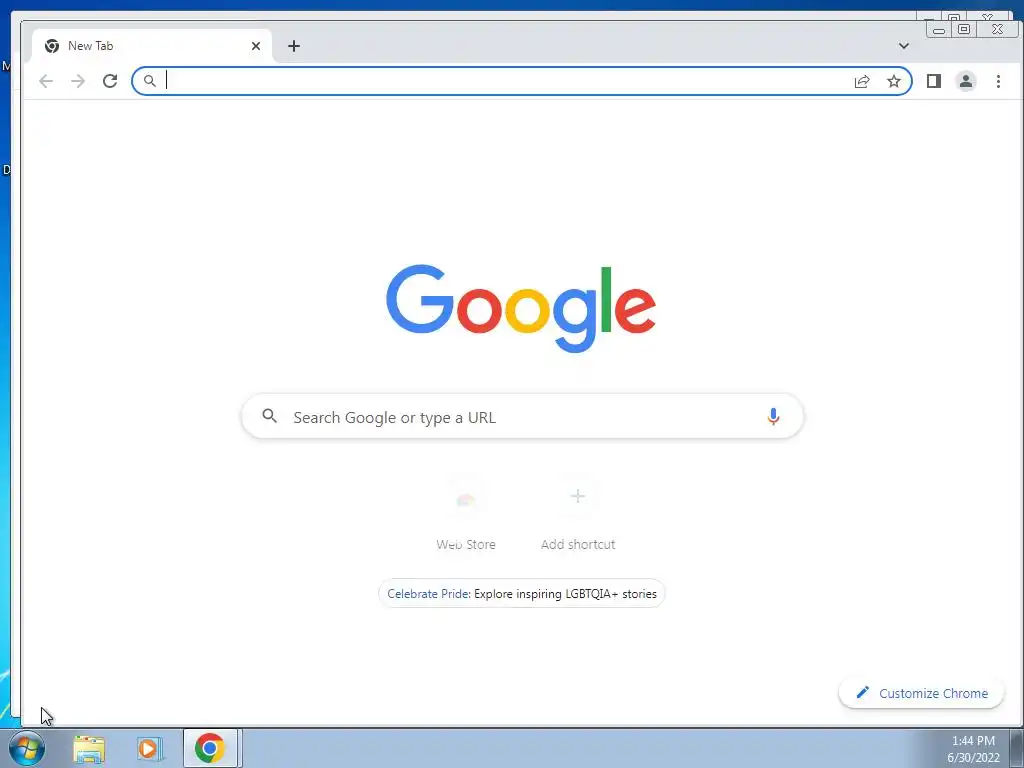Image resolution: width=1024 pixels, height=768 pixels.
Task: Go back using the back arrow
Action: pos(46,81)
